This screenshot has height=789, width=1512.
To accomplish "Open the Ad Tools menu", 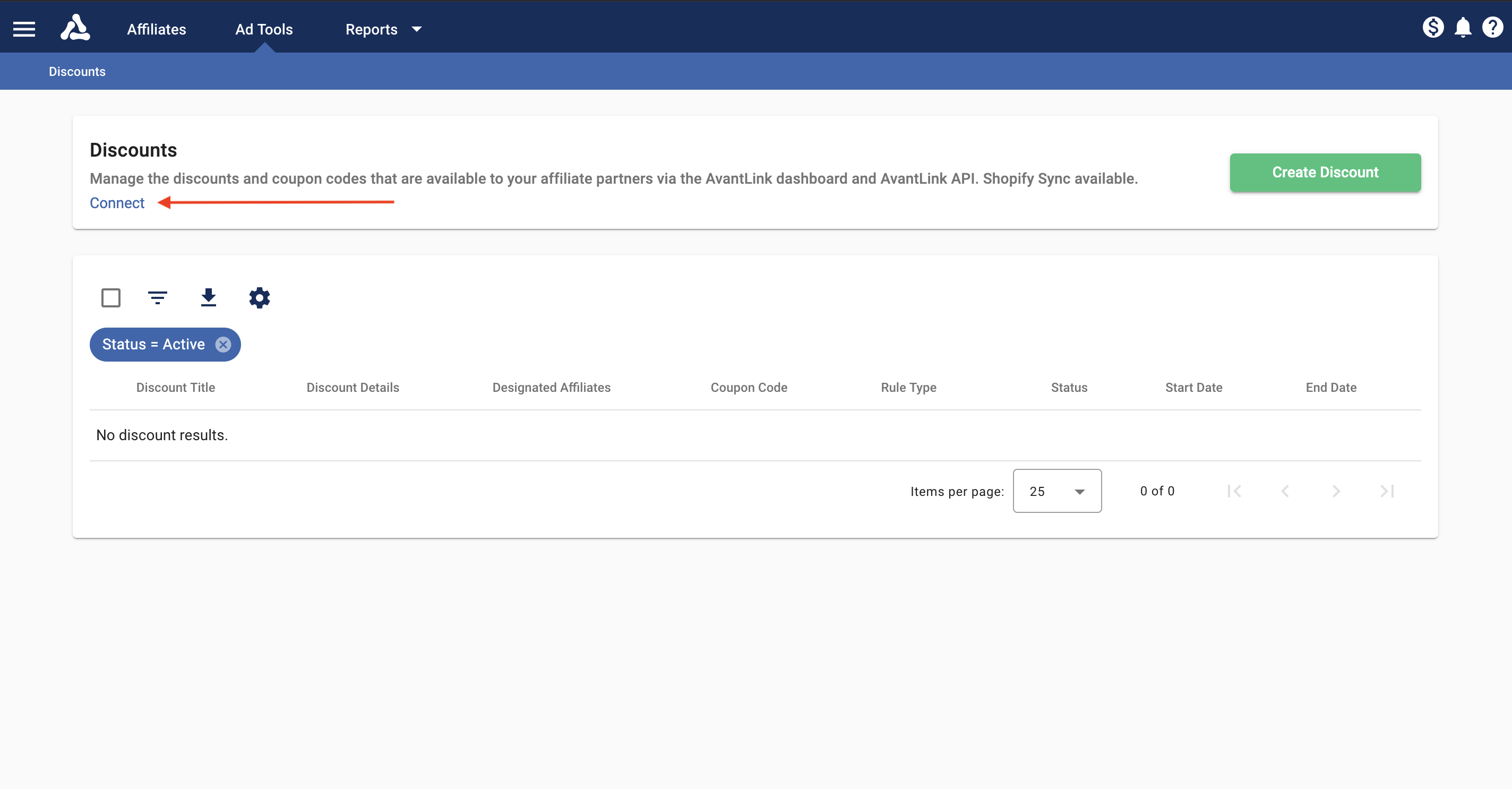I will [x=263, y=29].
